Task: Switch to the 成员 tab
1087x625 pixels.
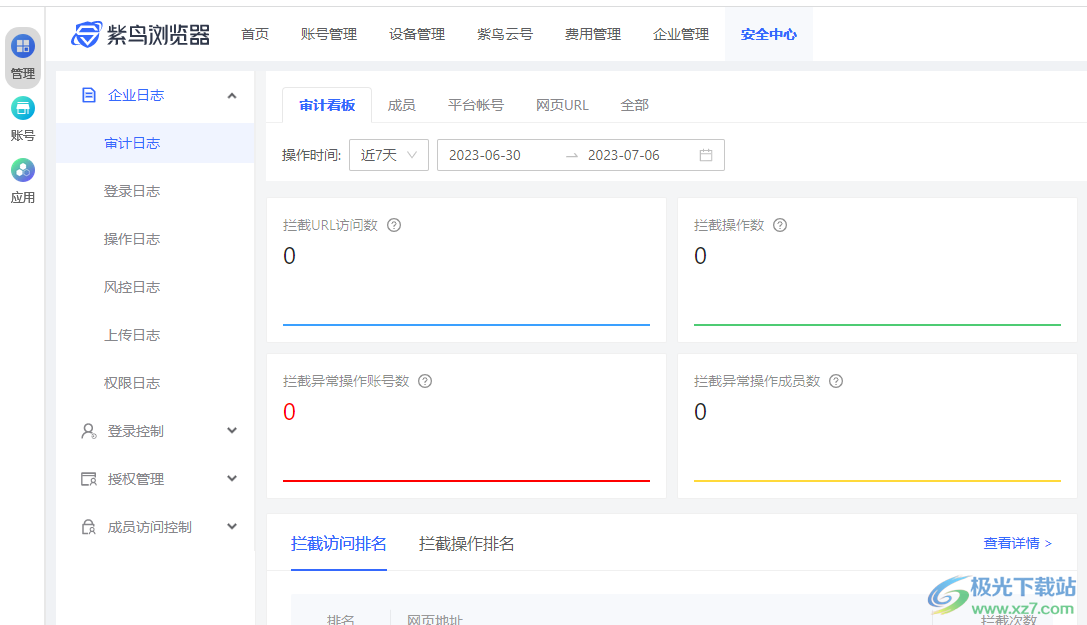Action: click(x=401, y=105)
